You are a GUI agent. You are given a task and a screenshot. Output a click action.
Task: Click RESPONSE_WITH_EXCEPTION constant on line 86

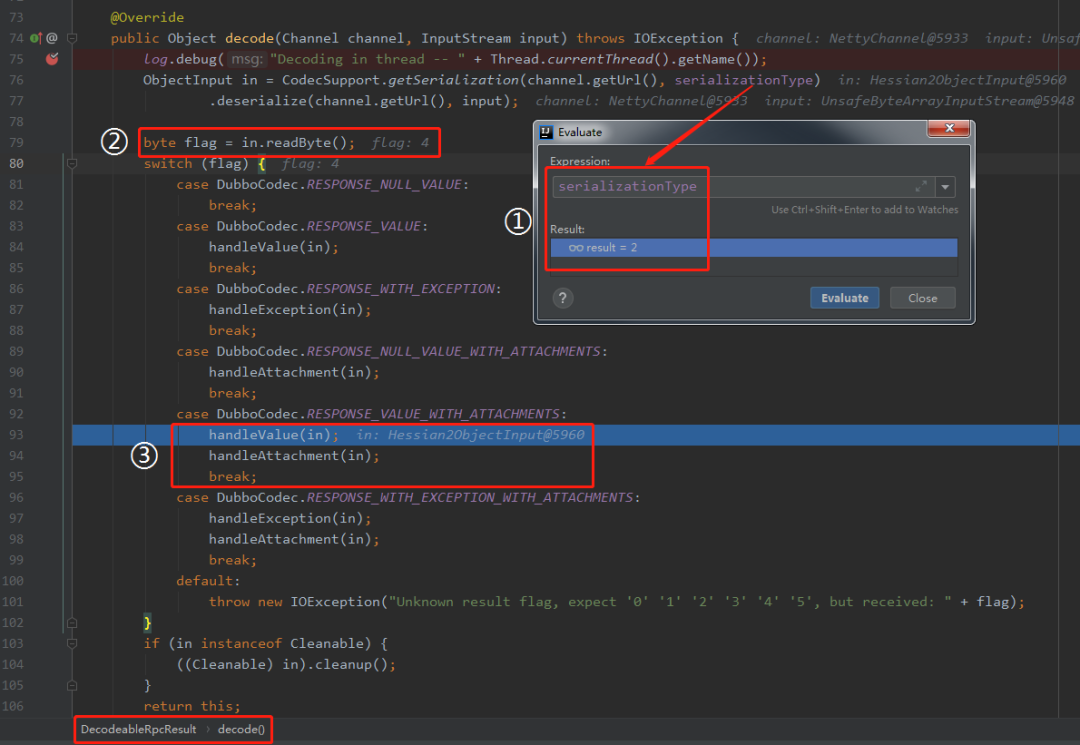pos(401,289)
